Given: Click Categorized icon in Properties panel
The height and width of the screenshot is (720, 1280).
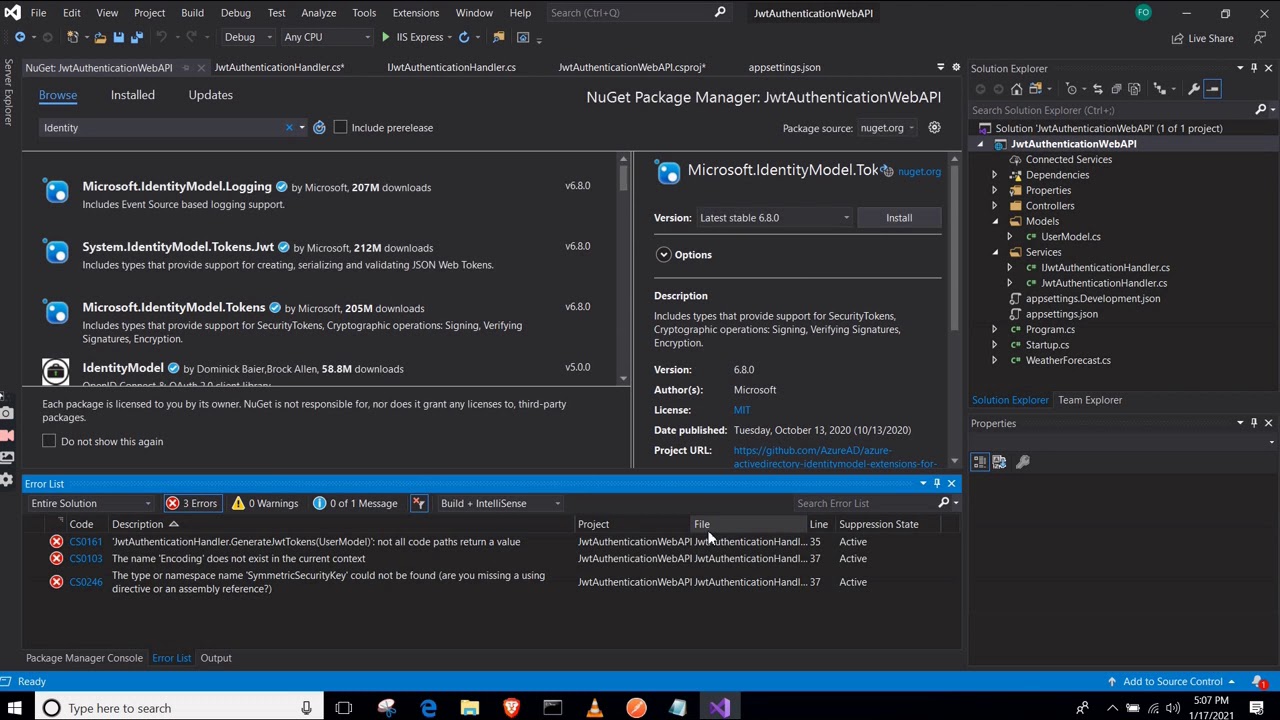Looking at the screenshot, I should tap(980, 462).
